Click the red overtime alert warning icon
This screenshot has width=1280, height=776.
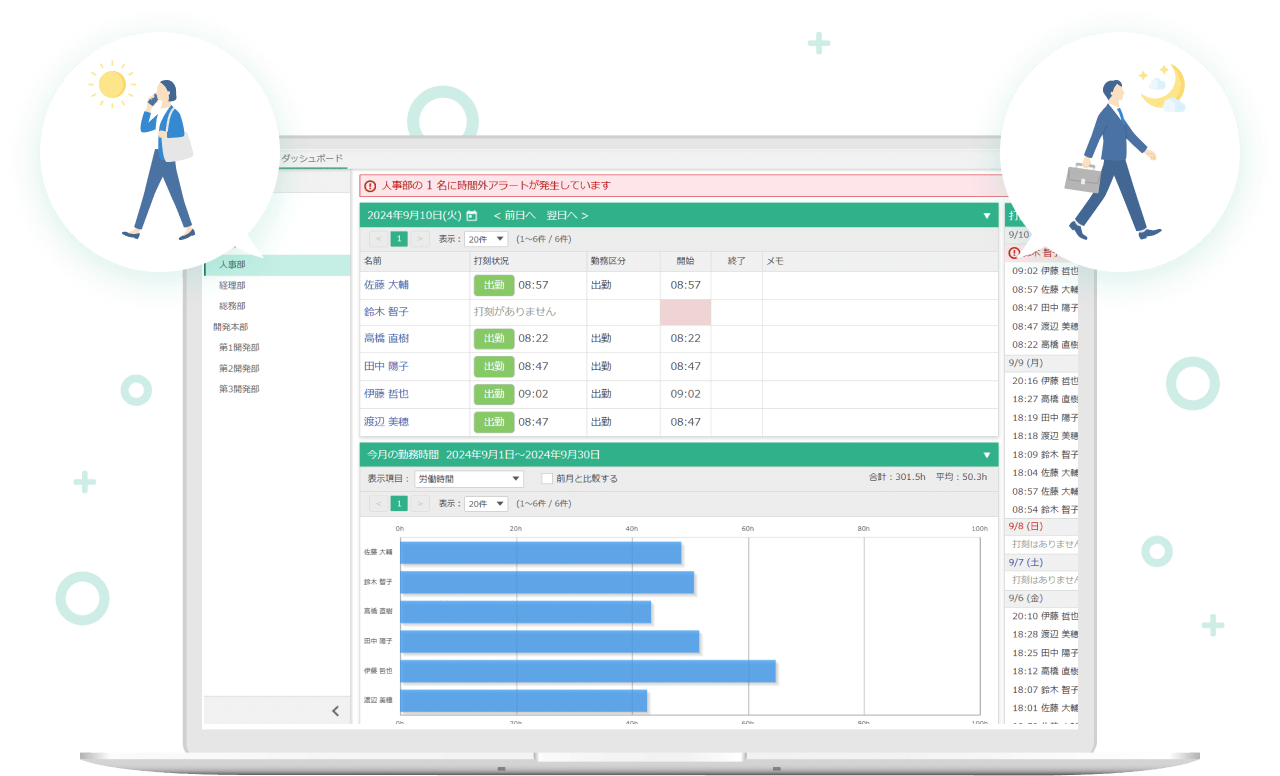click(370, 186)
